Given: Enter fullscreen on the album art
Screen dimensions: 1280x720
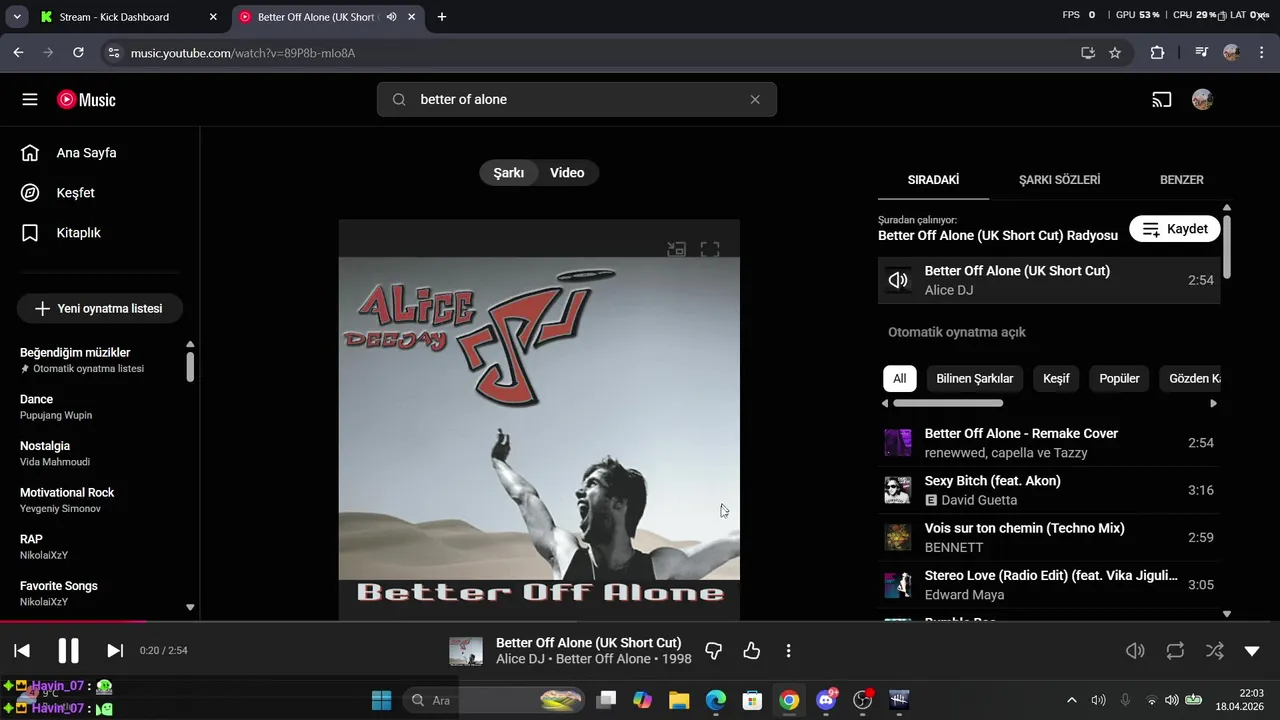Looking at the screenshot, I should pos(710,249).
